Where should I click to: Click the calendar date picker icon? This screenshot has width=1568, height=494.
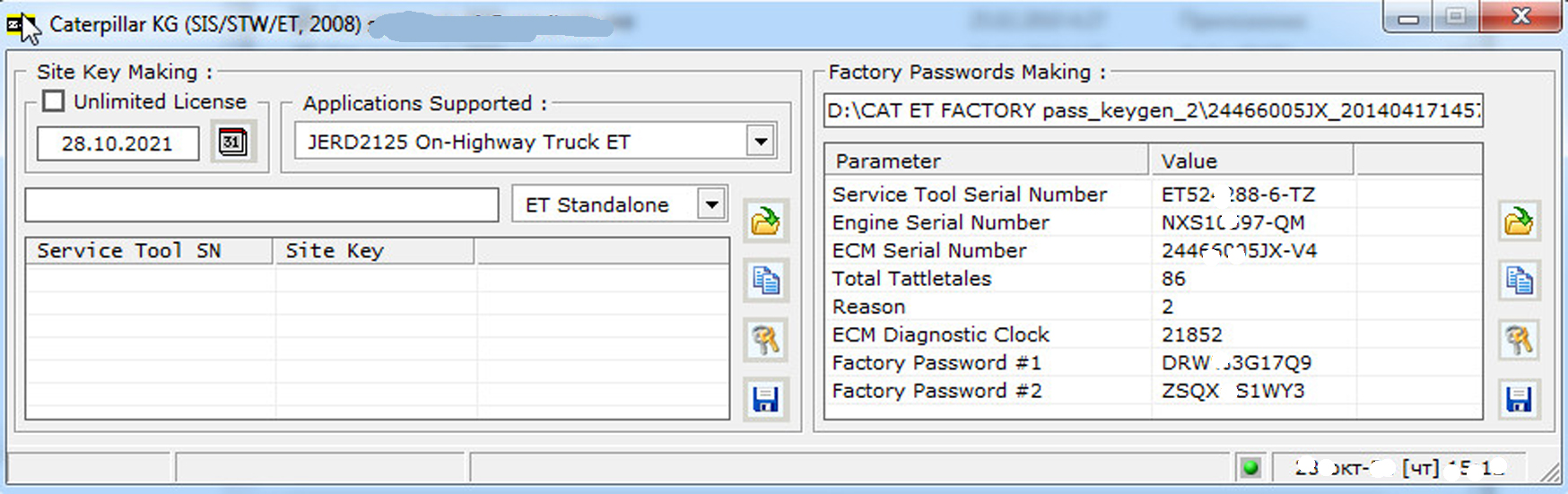[233, 142]
